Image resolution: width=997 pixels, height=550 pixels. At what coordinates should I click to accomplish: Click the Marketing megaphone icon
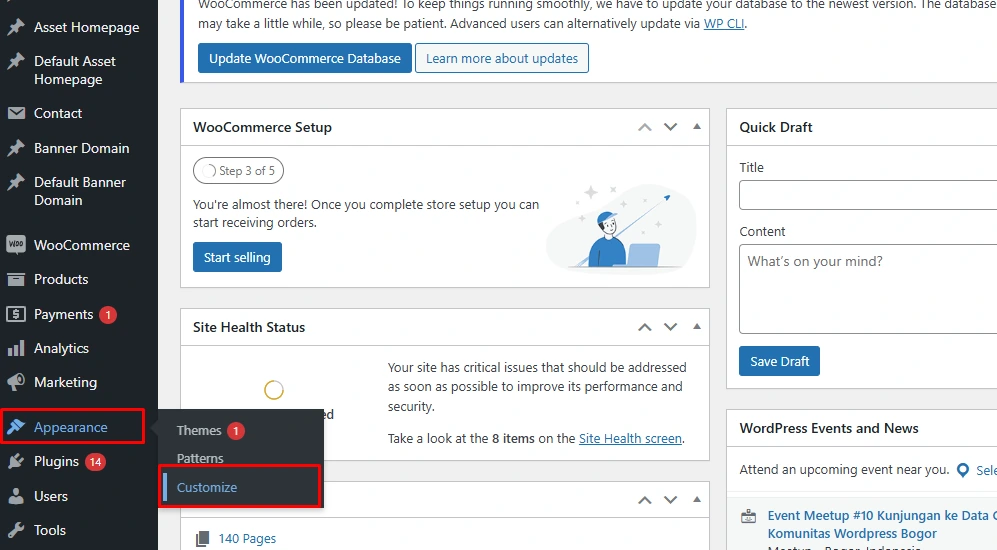[x=16, y=382]
